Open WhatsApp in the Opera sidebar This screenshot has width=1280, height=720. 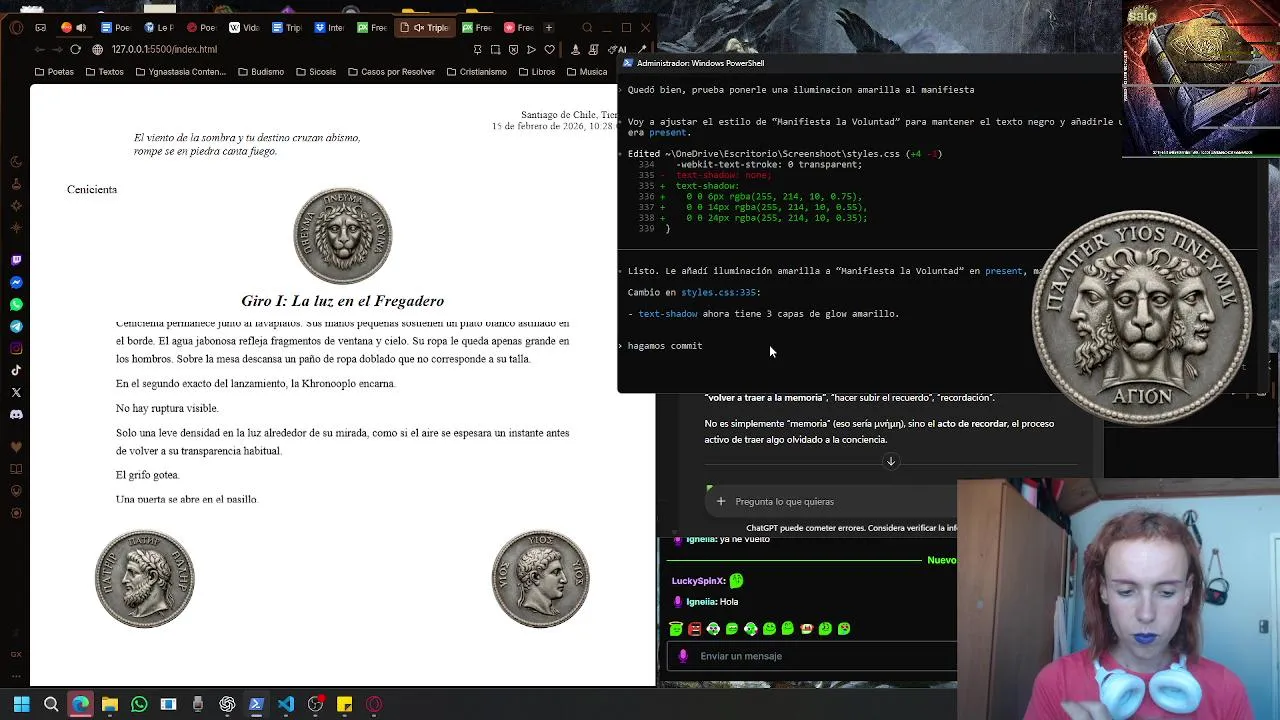tap(16, 304)
